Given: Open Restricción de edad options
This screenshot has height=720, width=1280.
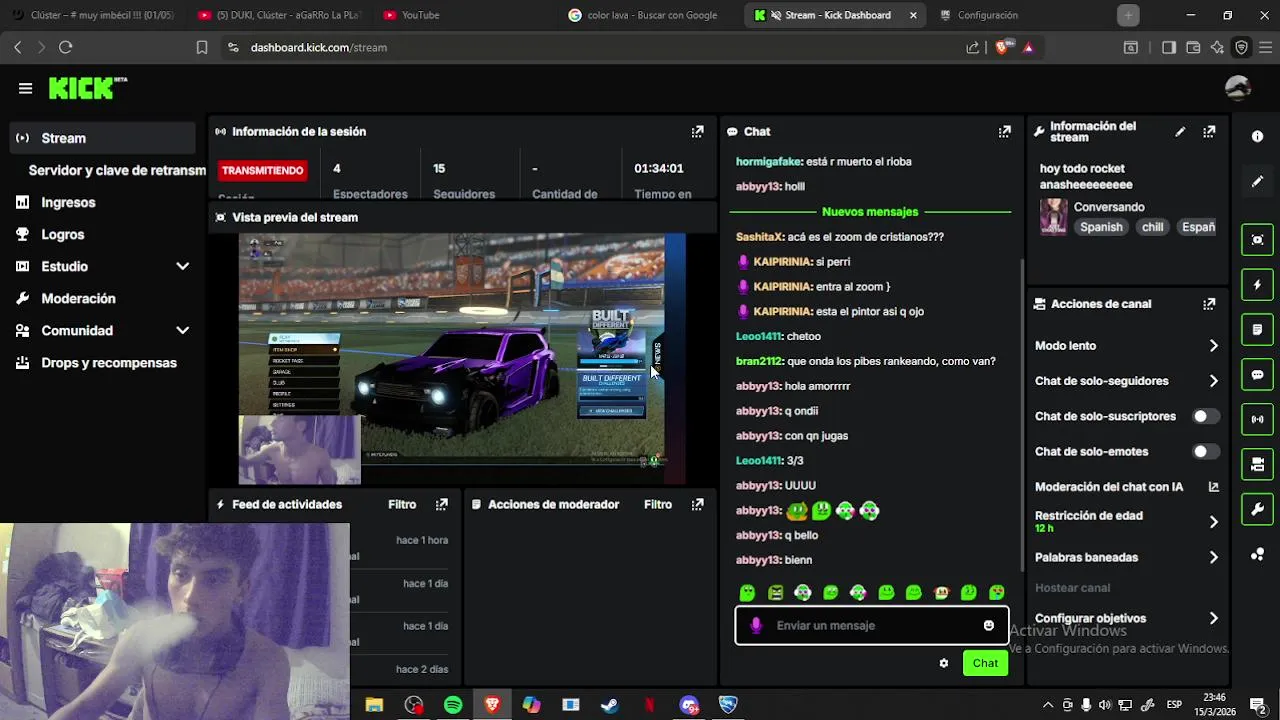Looking at the screenshot, I should click(x=1127, y=521).
